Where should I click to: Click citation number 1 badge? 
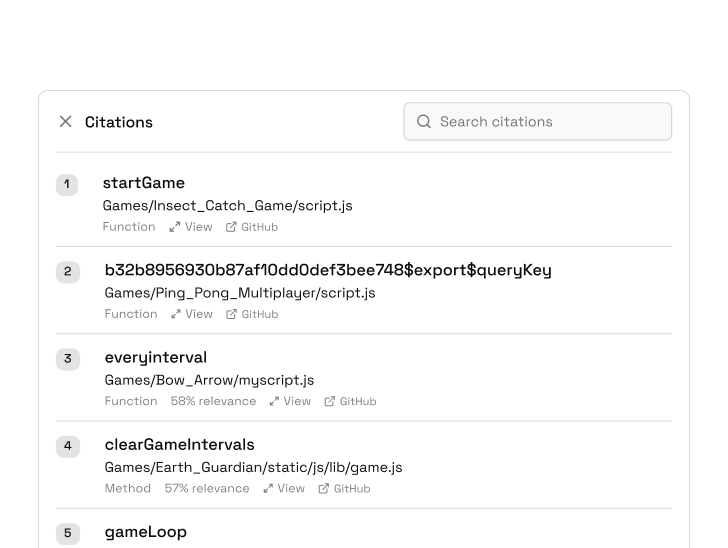click(67, 184)
